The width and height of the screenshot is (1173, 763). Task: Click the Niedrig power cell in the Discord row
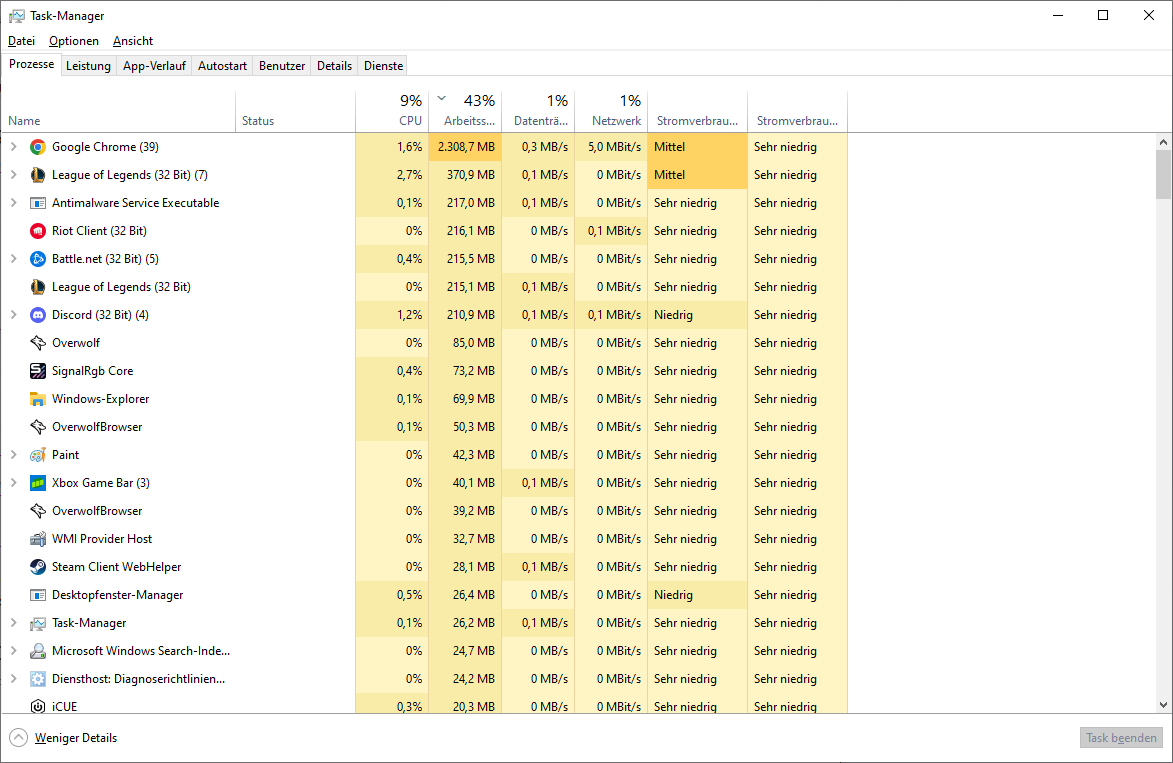(697, 315)
